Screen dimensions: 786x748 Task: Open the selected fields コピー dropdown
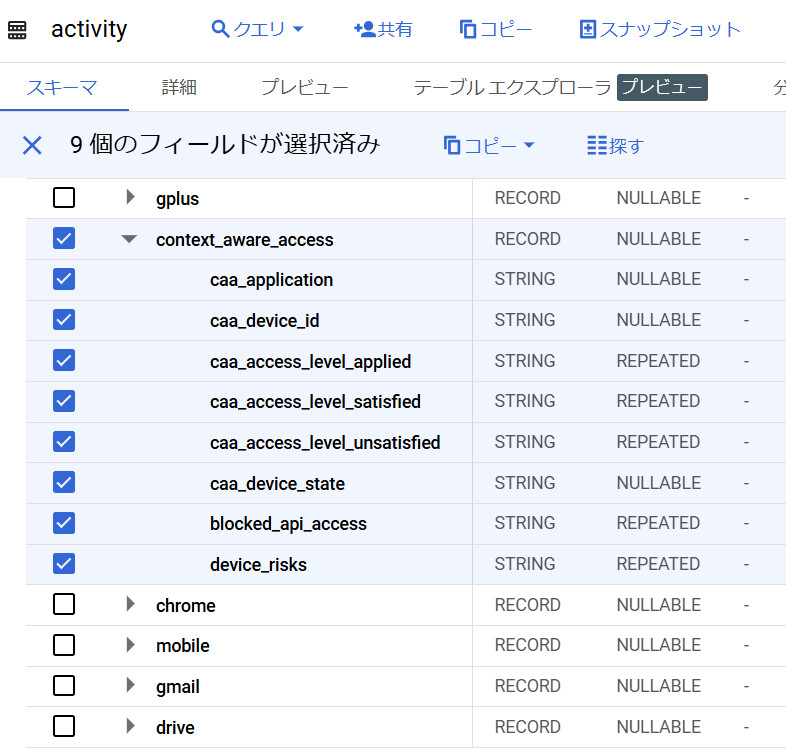pos(489,146)
